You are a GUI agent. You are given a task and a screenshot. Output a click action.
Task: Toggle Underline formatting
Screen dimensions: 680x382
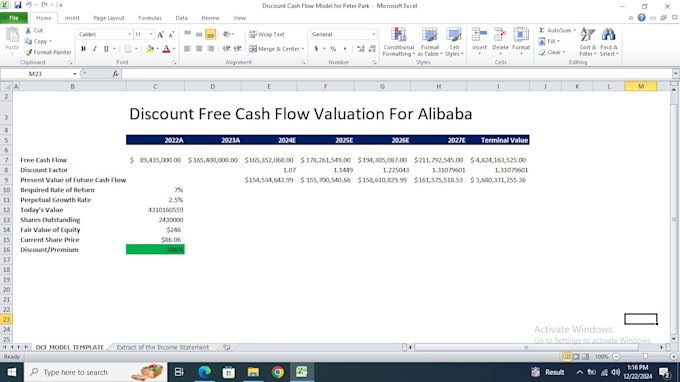(x=106, y=49)
